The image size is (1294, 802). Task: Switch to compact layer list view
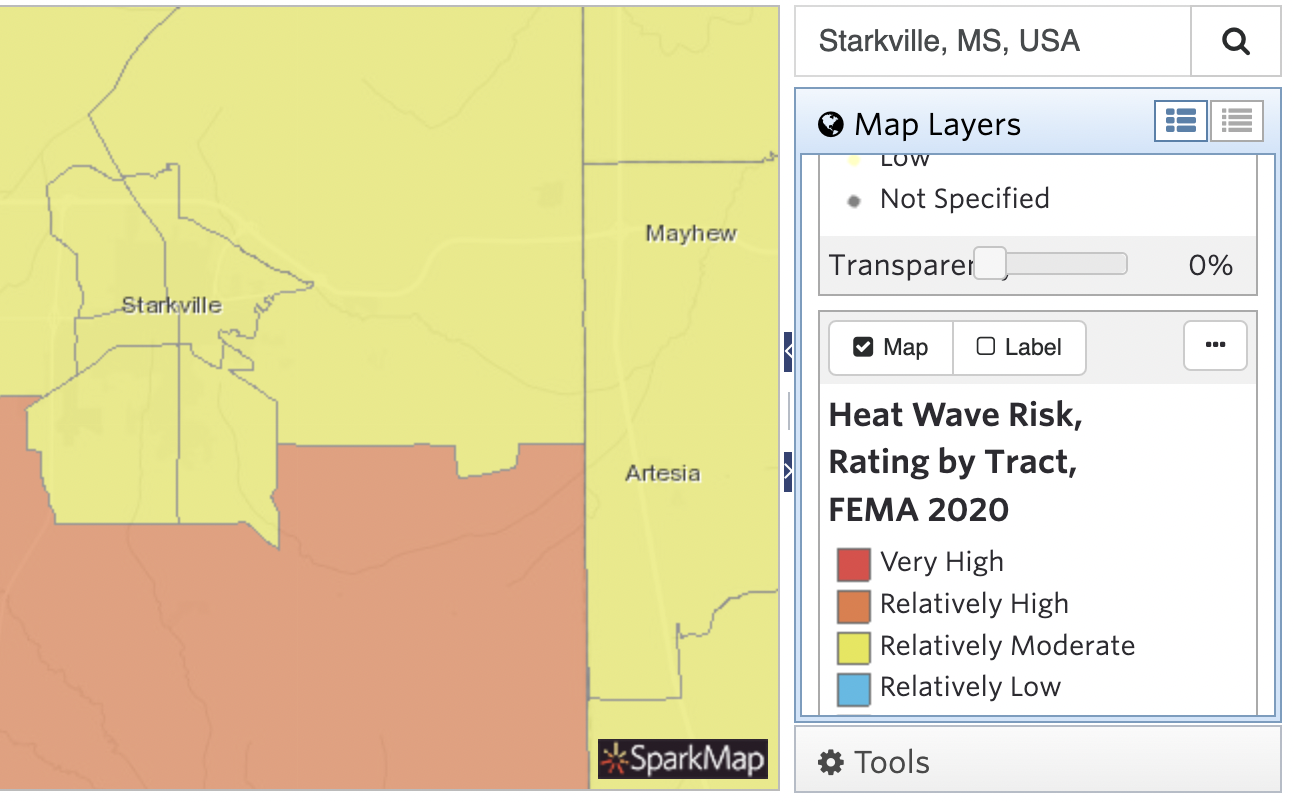pos(1237,122)
